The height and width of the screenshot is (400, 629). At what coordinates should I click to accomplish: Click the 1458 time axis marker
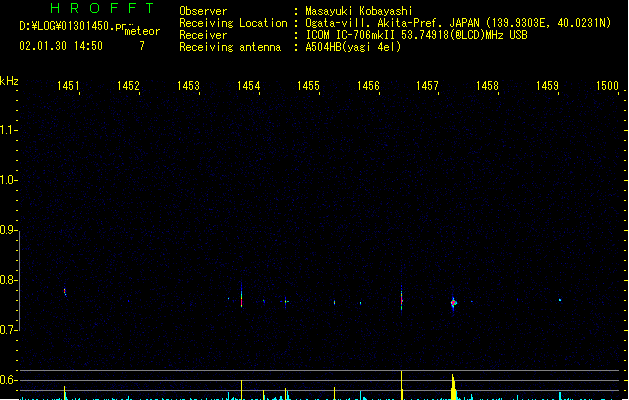coord(487,85)
